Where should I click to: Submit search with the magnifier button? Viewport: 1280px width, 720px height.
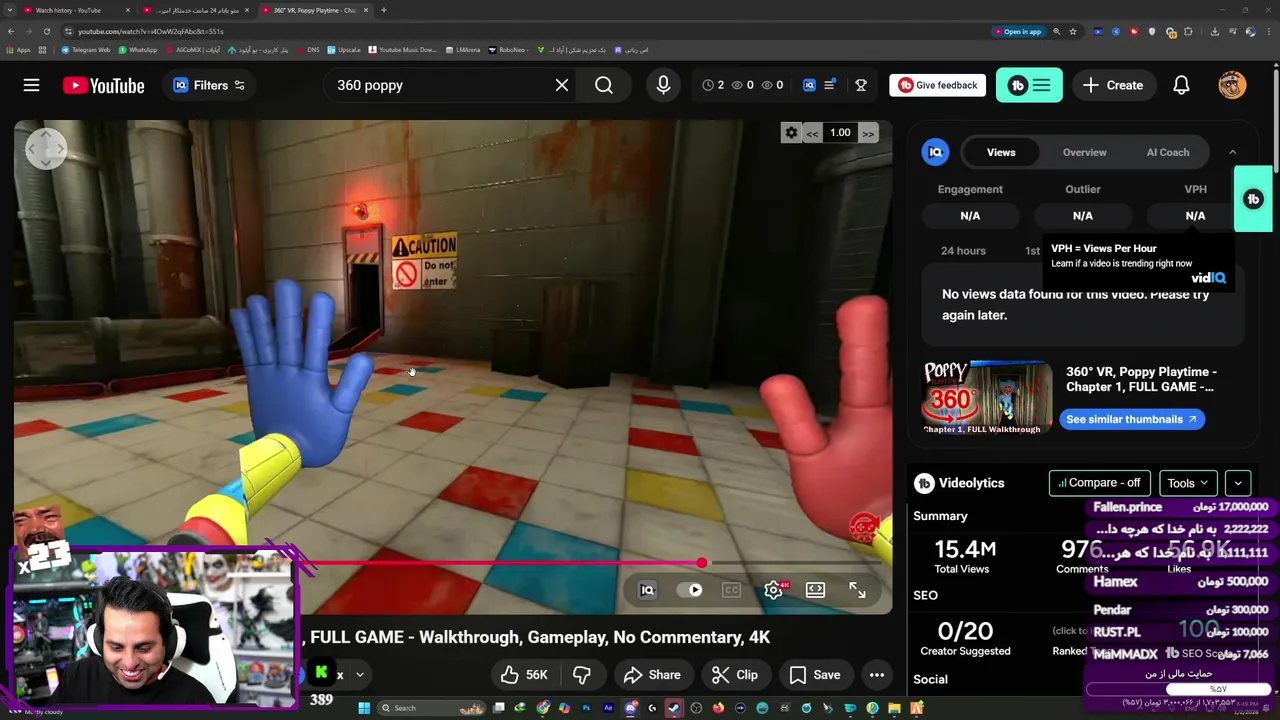(x=604, y=85)
